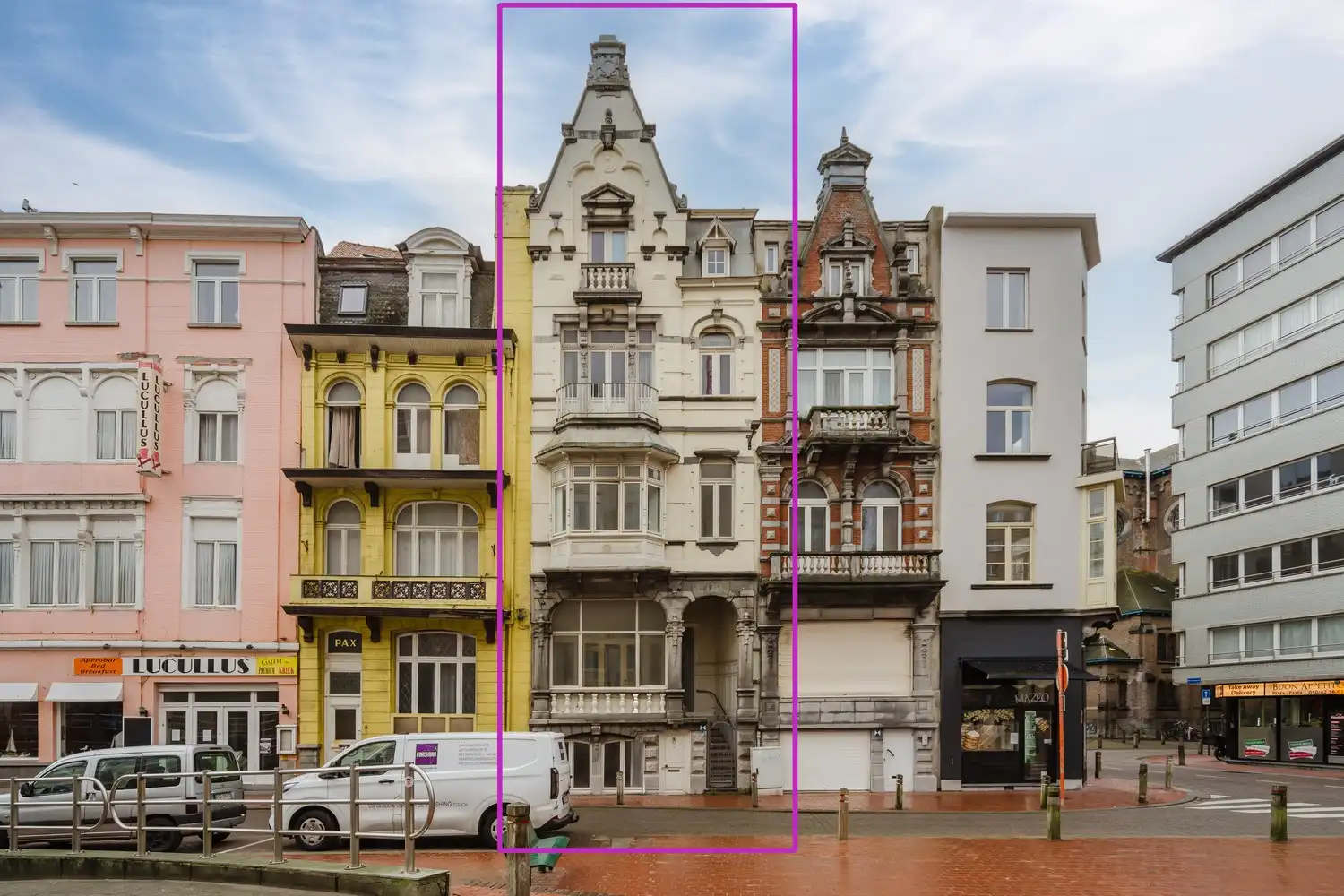Select the purple-outlined white building
The image size is (1344, 896).
coord(646,427)
